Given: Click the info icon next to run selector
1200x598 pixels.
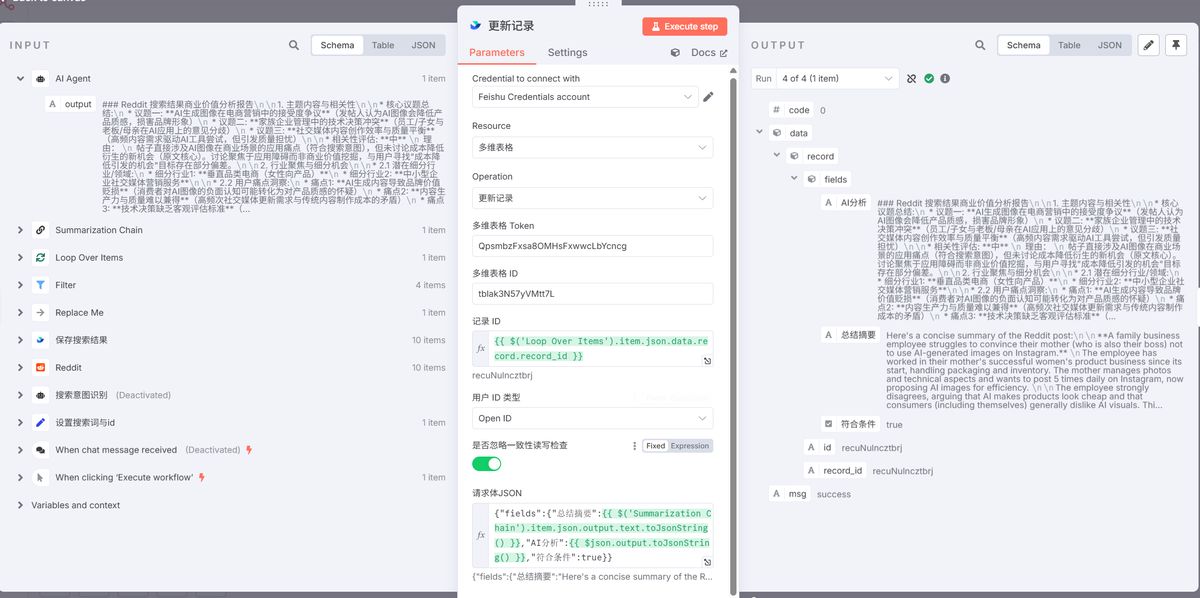Looking at the screenshot, I should 945,78.
